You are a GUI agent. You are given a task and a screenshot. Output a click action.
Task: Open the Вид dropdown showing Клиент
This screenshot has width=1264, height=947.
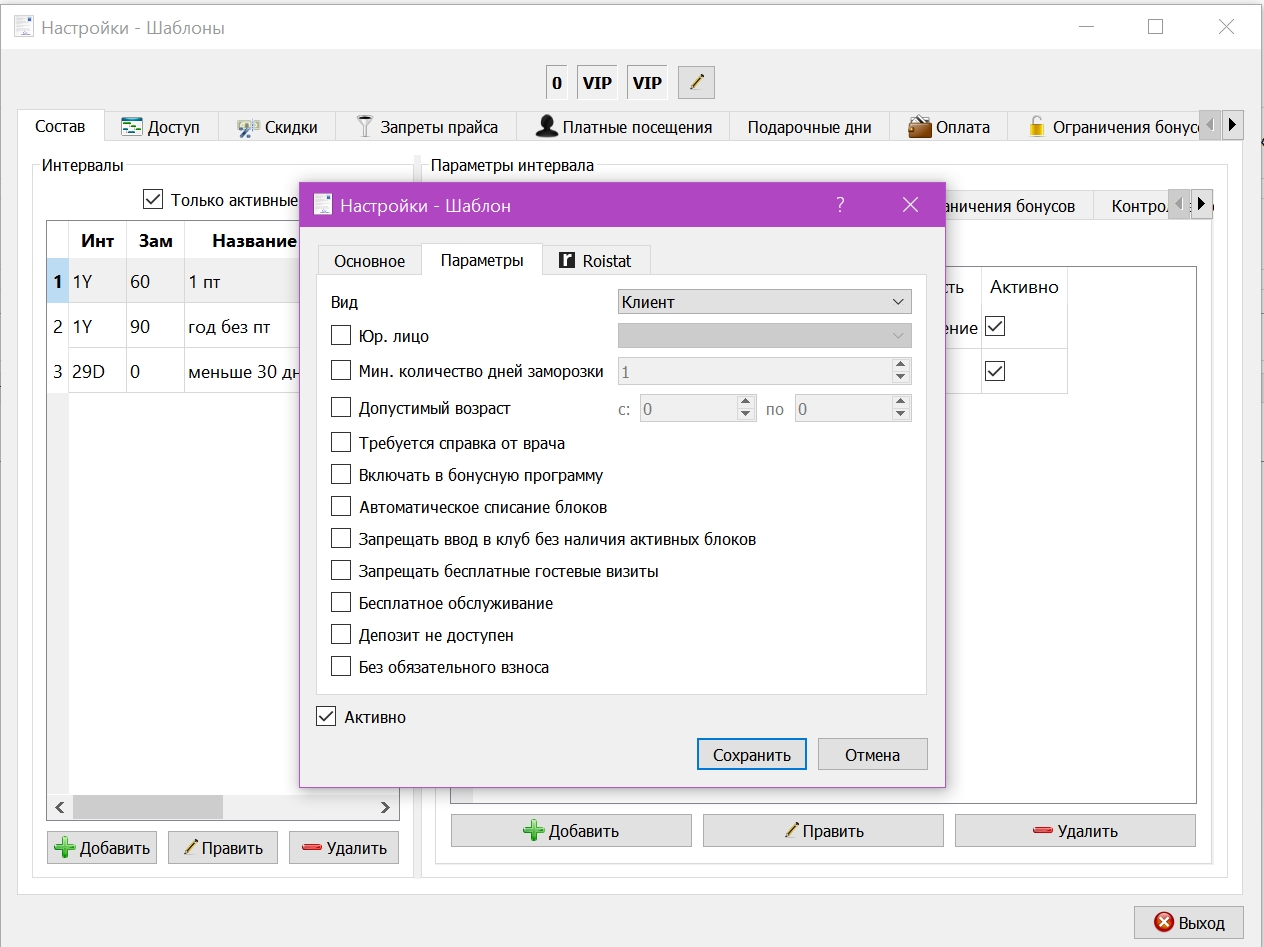point(764,301)
